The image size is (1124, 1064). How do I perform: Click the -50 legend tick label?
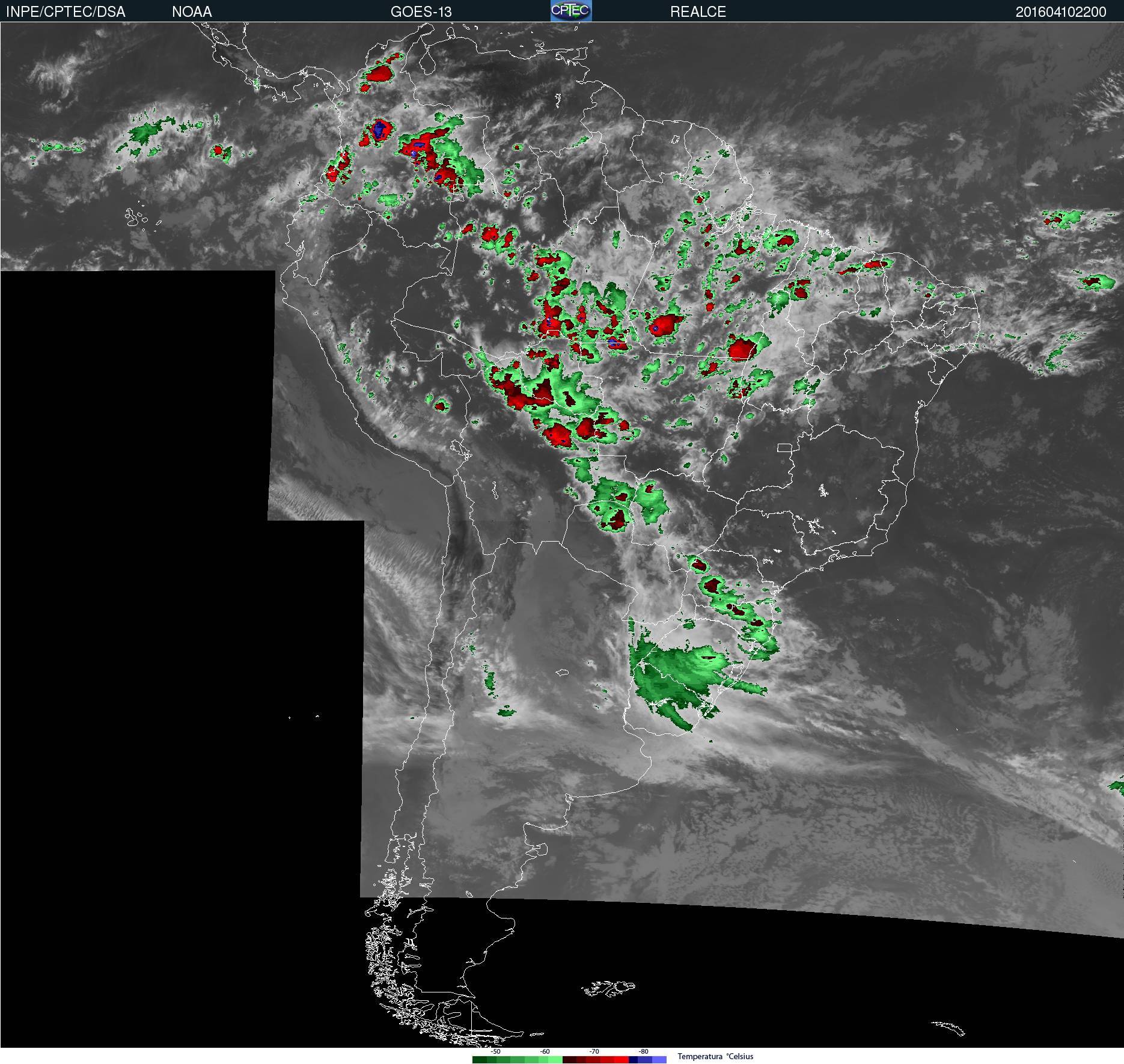point(495,1051)
